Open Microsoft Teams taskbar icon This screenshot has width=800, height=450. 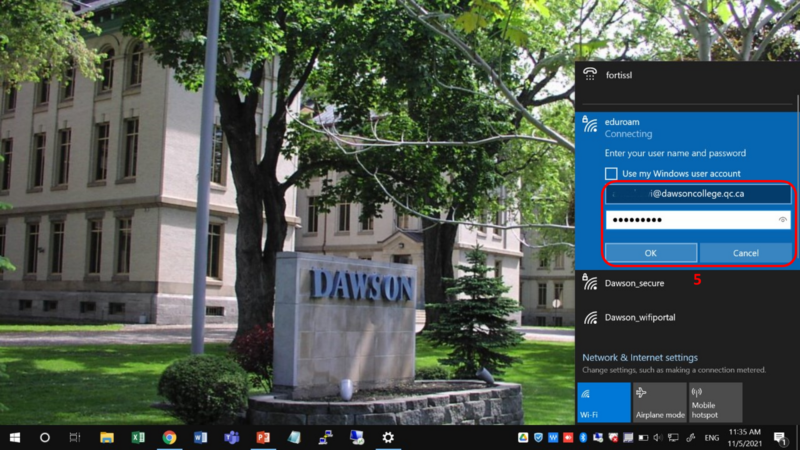pyautogui.click(x=232, y=438)
